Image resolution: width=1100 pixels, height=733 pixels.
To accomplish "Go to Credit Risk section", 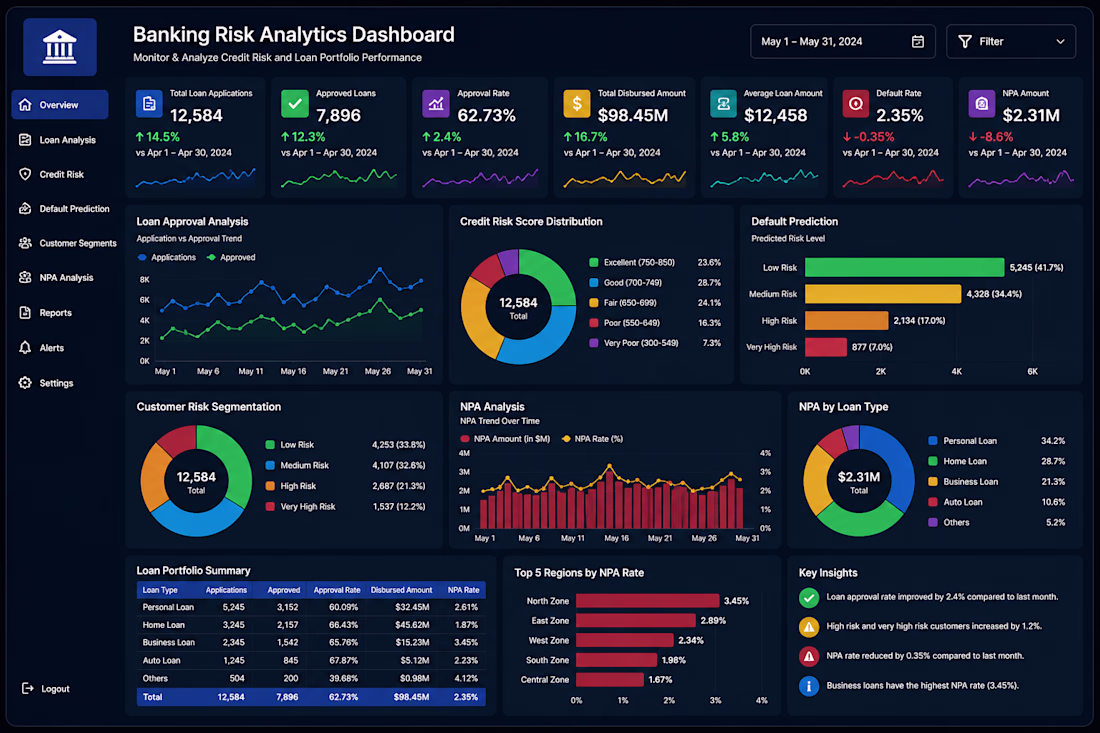I will tap(60, 174).
